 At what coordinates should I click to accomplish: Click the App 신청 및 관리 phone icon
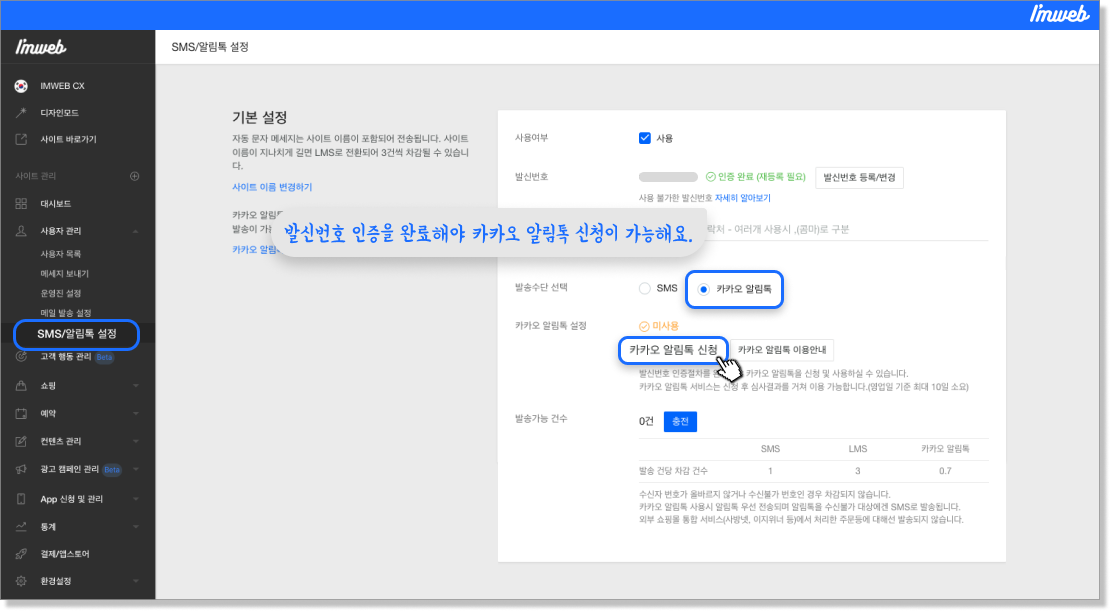21,498
